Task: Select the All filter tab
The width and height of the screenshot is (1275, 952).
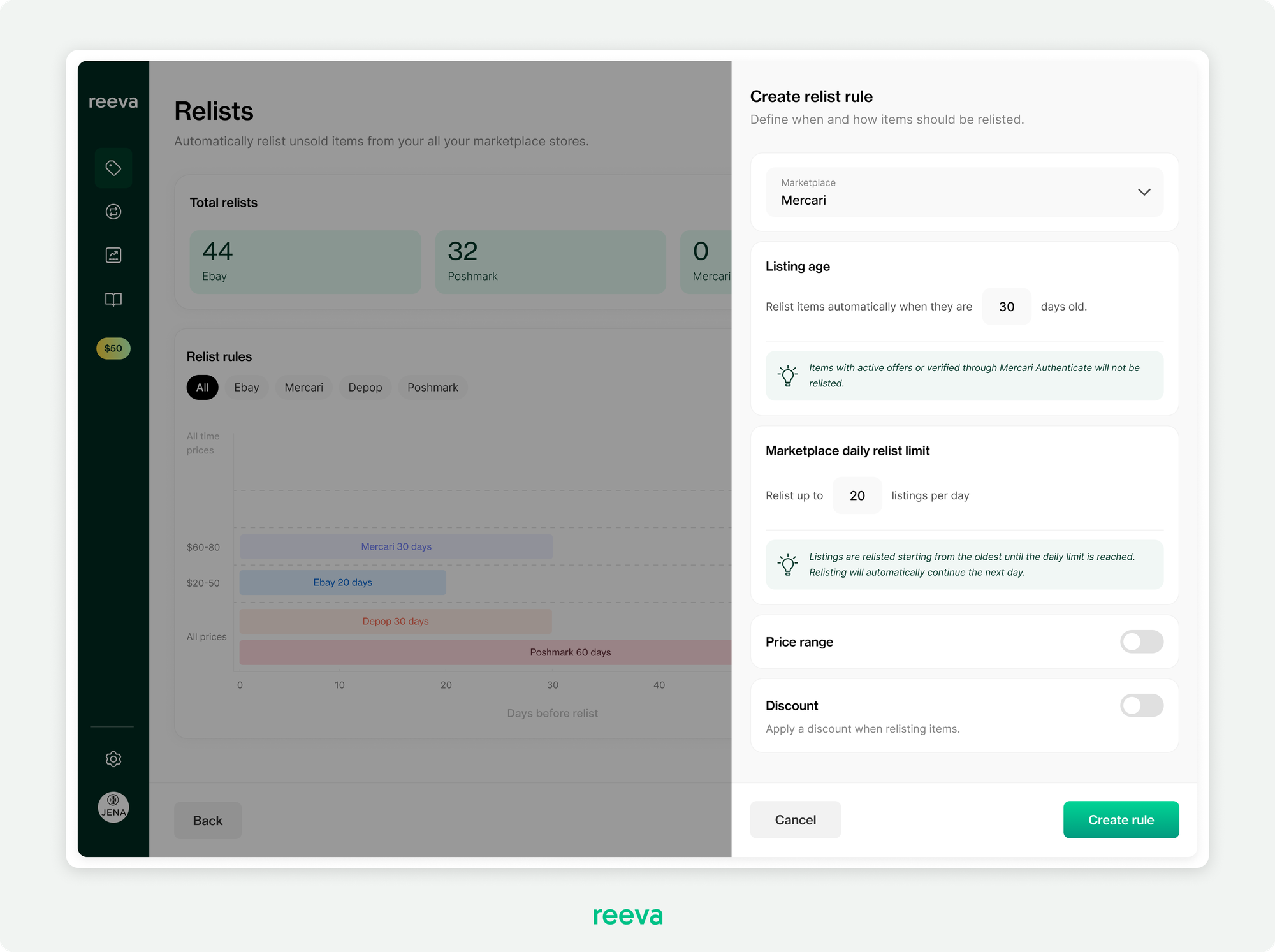Action: 203,387
